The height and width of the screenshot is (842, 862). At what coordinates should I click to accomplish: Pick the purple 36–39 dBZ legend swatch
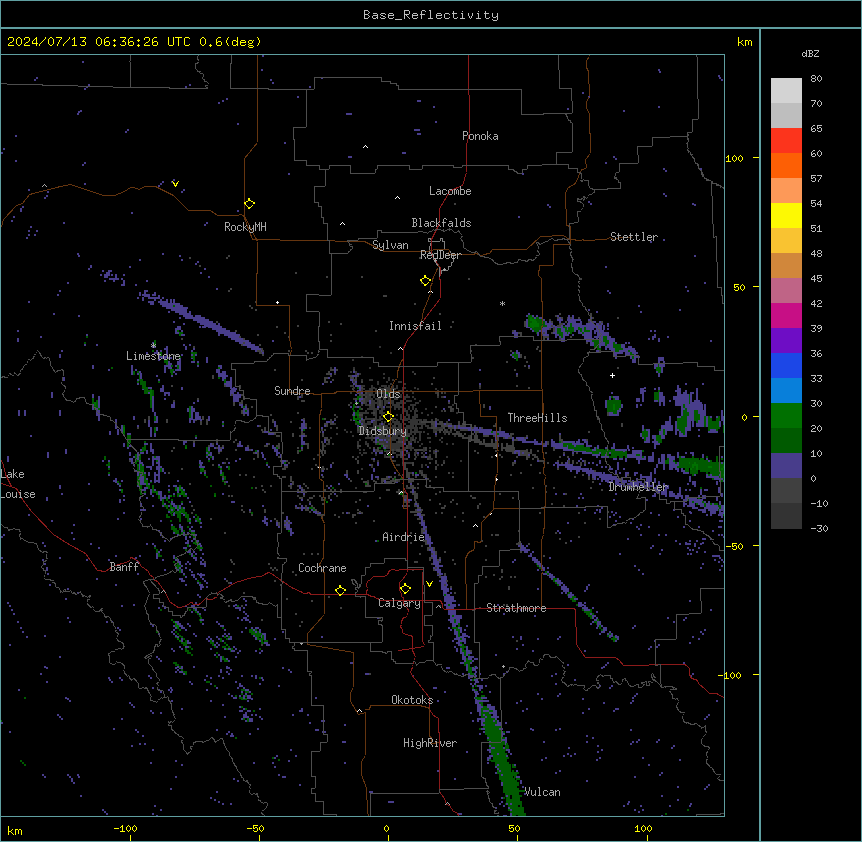(786, 341)
